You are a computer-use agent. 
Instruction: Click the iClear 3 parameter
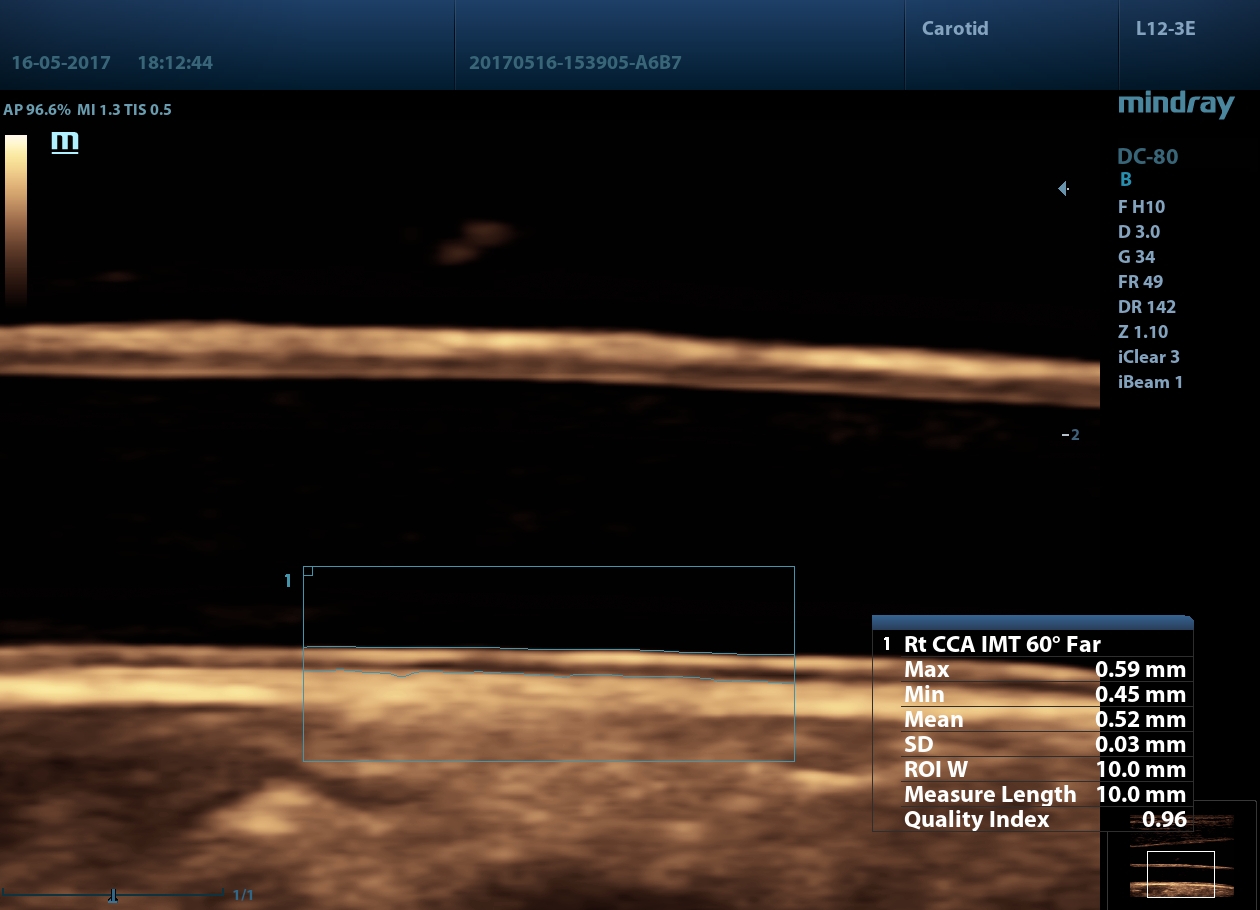click(x=1149, y=357)
